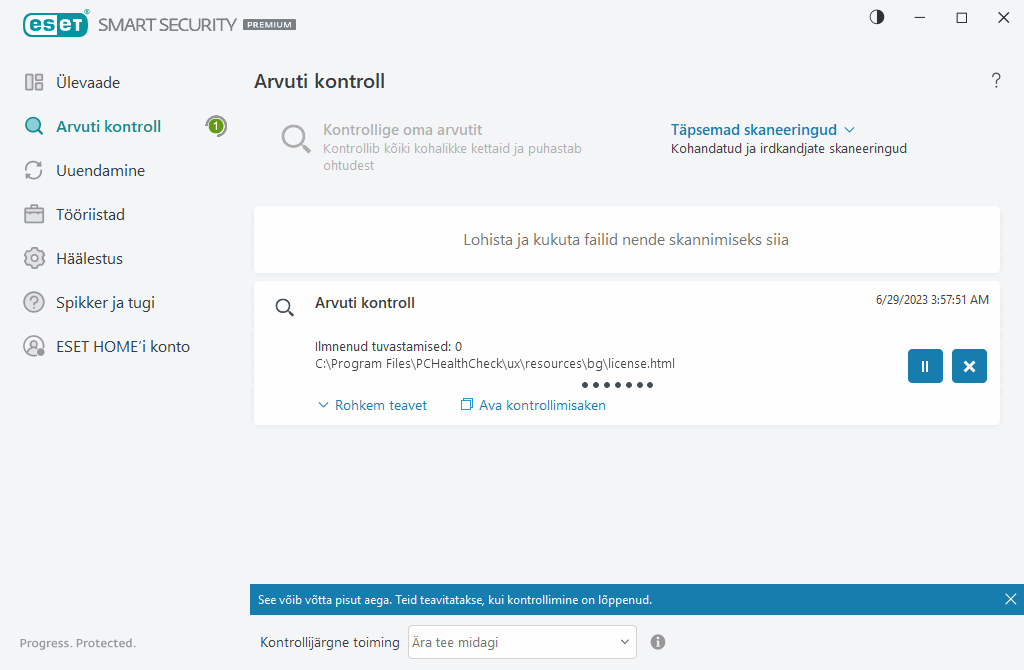
Task: Open help via the question mark icon
Action: 996,81
